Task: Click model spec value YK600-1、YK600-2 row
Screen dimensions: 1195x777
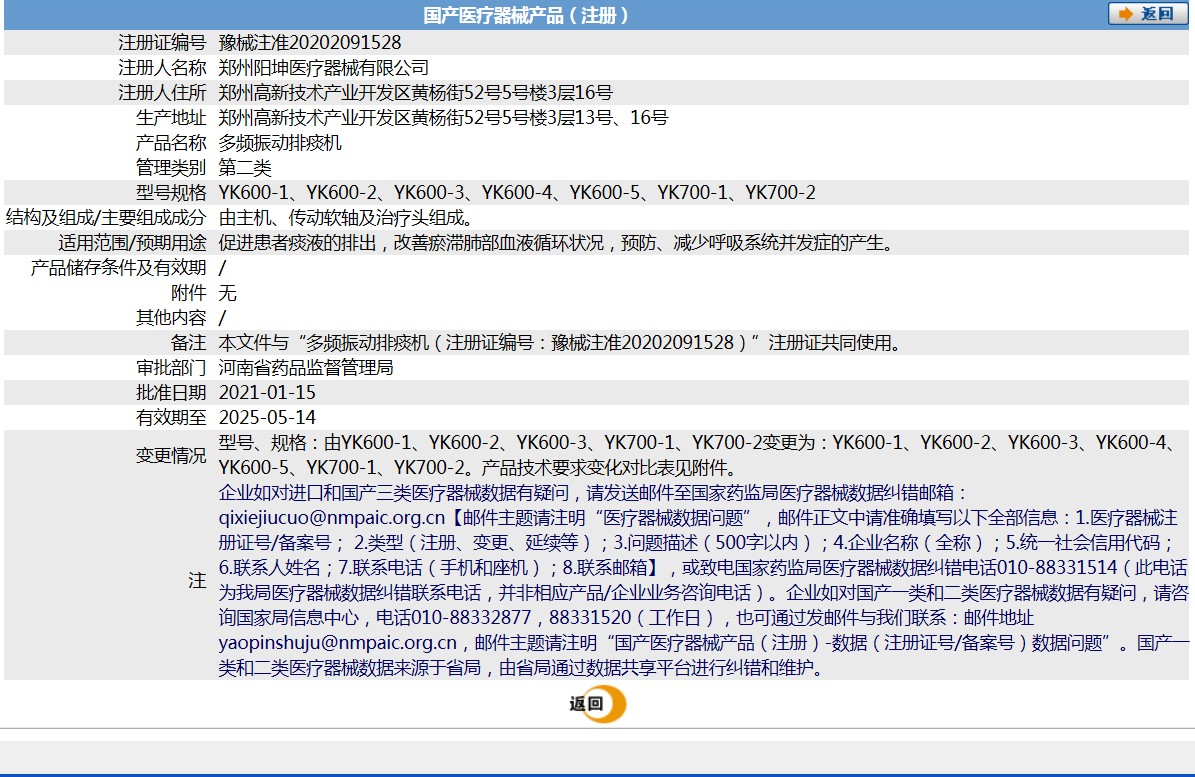Action: point(517,193)
